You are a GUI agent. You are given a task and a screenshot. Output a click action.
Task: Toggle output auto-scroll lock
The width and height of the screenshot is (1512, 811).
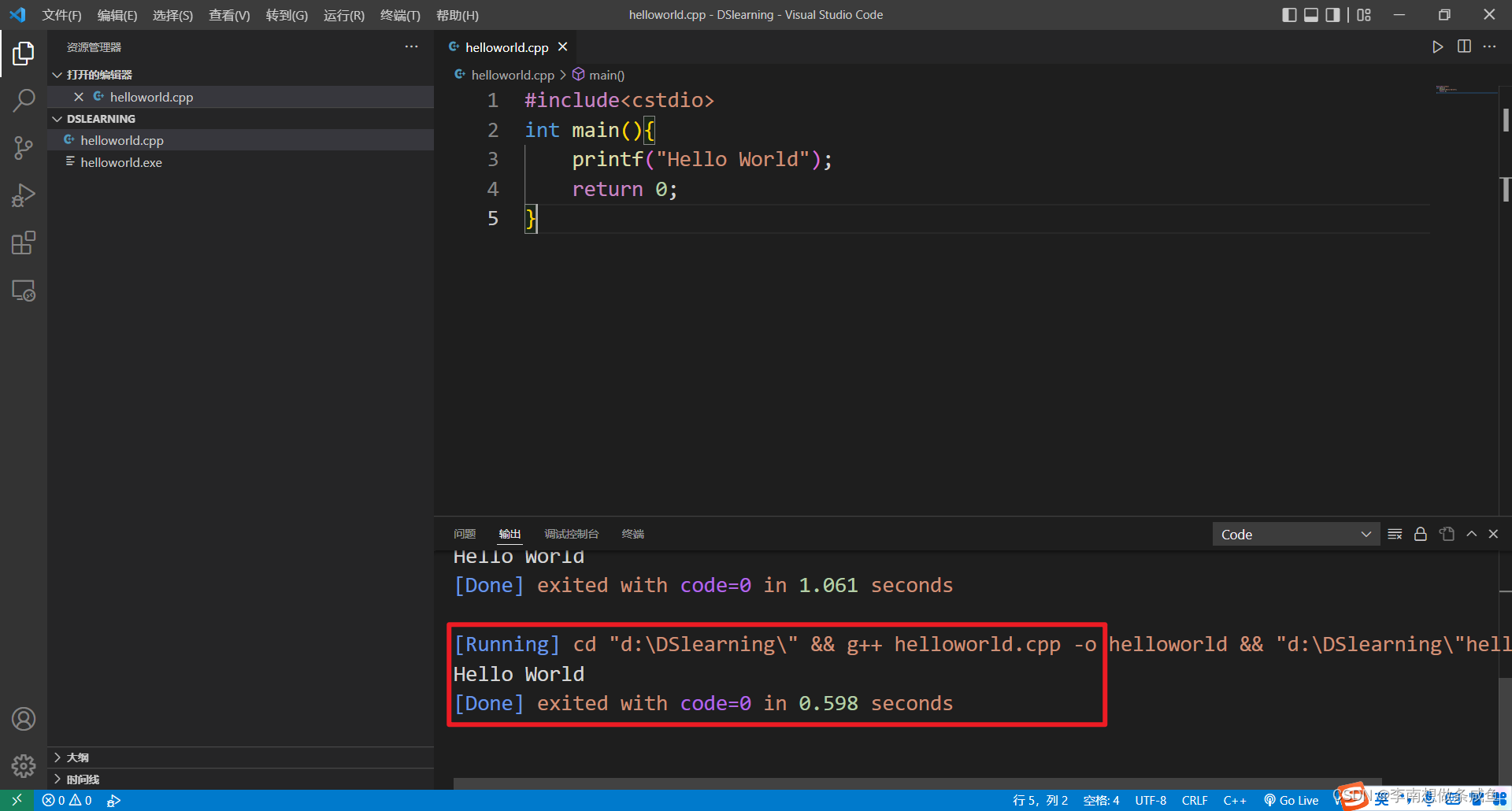1420,534
